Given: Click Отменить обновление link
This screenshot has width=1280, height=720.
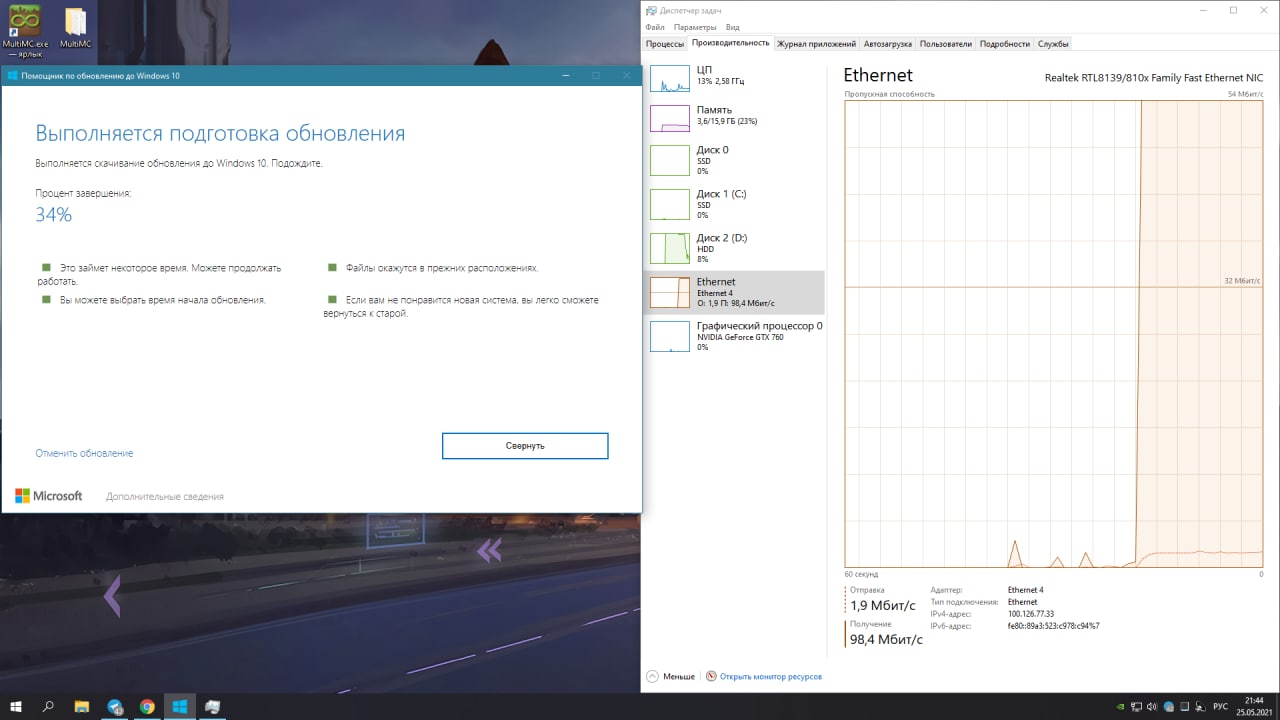Looking at the screenshot, I should [x=84, y=453].
